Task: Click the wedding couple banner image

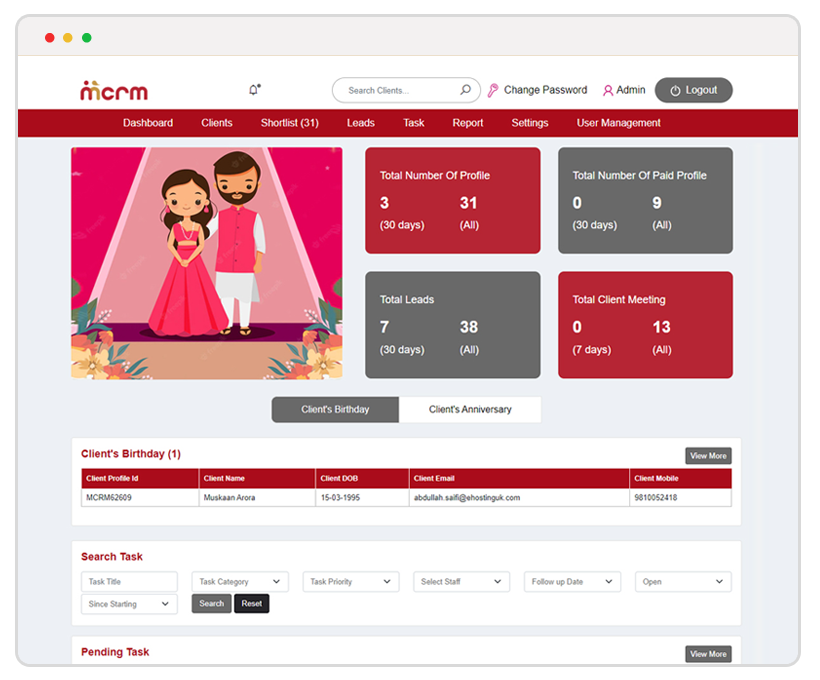Action: pos(207,263)
